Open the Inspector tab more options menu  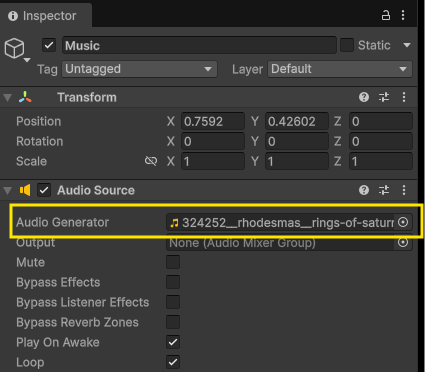403,15
